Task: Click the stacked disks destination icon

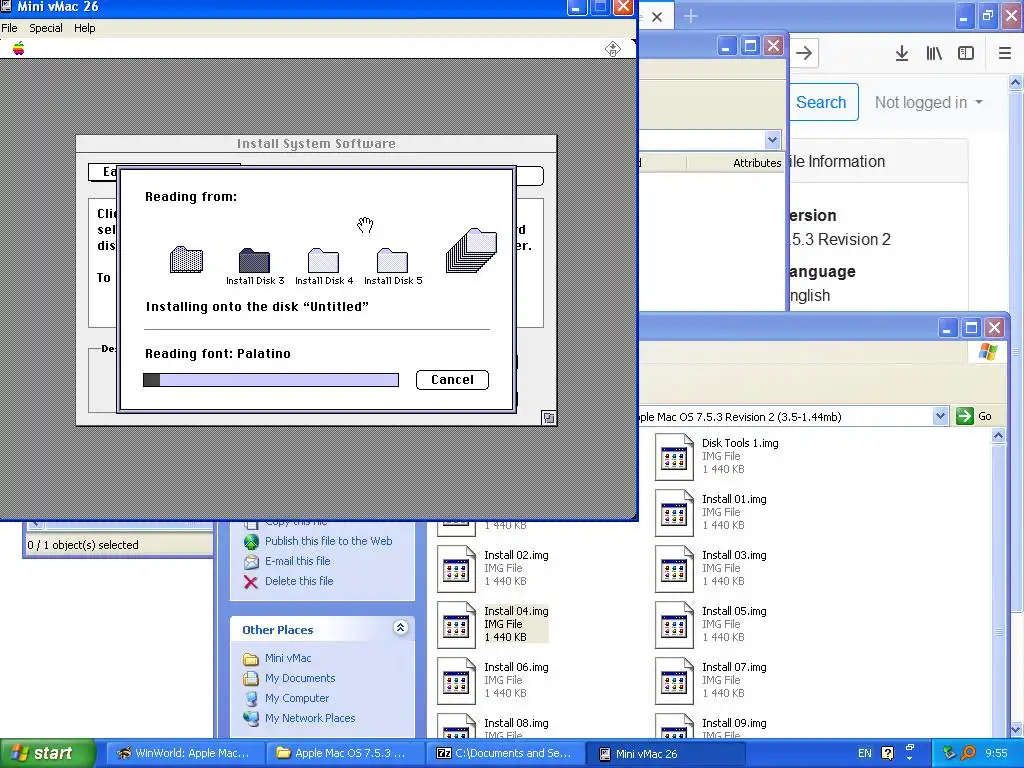Action: (472, 250)
